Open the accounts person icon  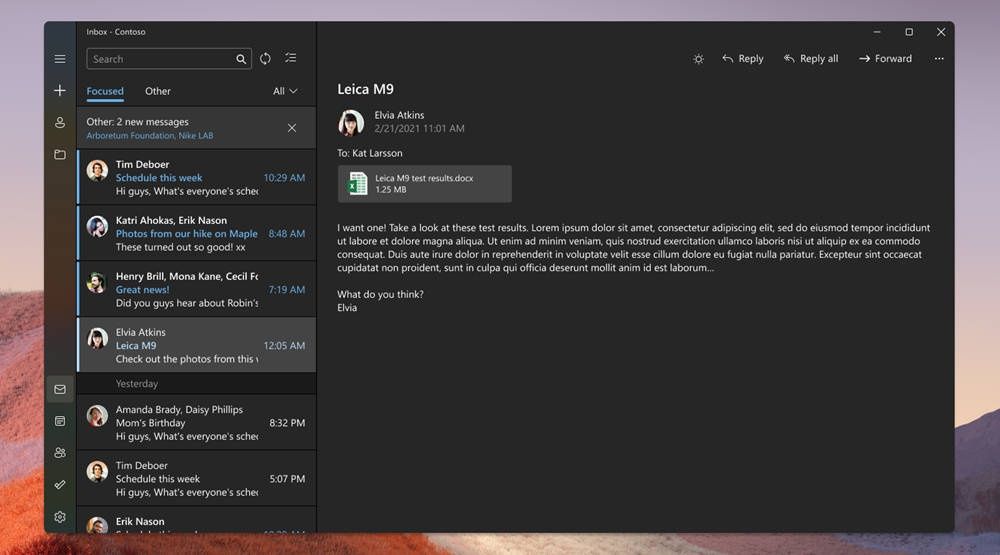(x=60, y=122)
